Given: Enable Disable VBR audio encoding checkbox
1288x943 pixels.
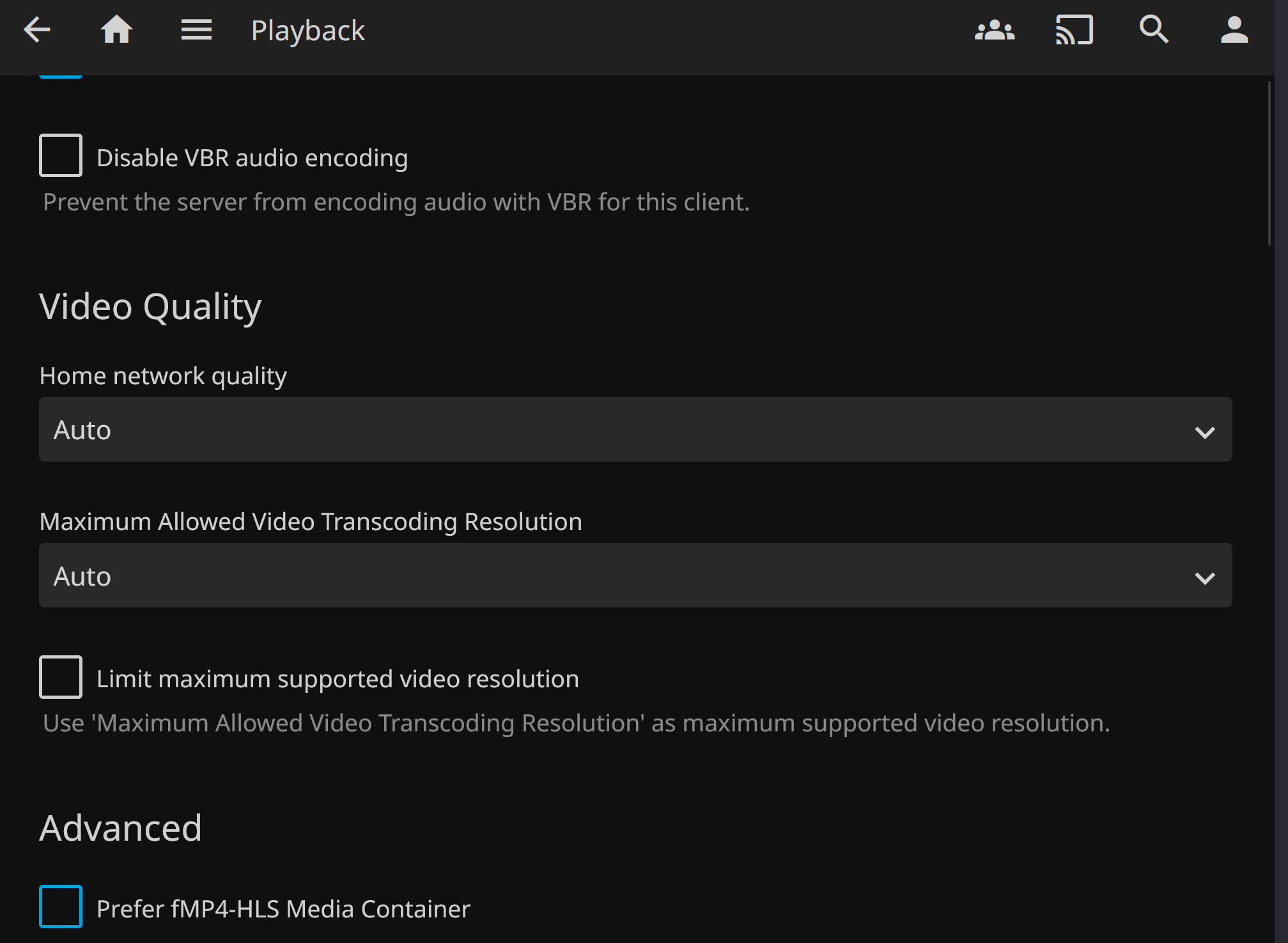Looking at the screenshot, I should [x=61, y=155].
